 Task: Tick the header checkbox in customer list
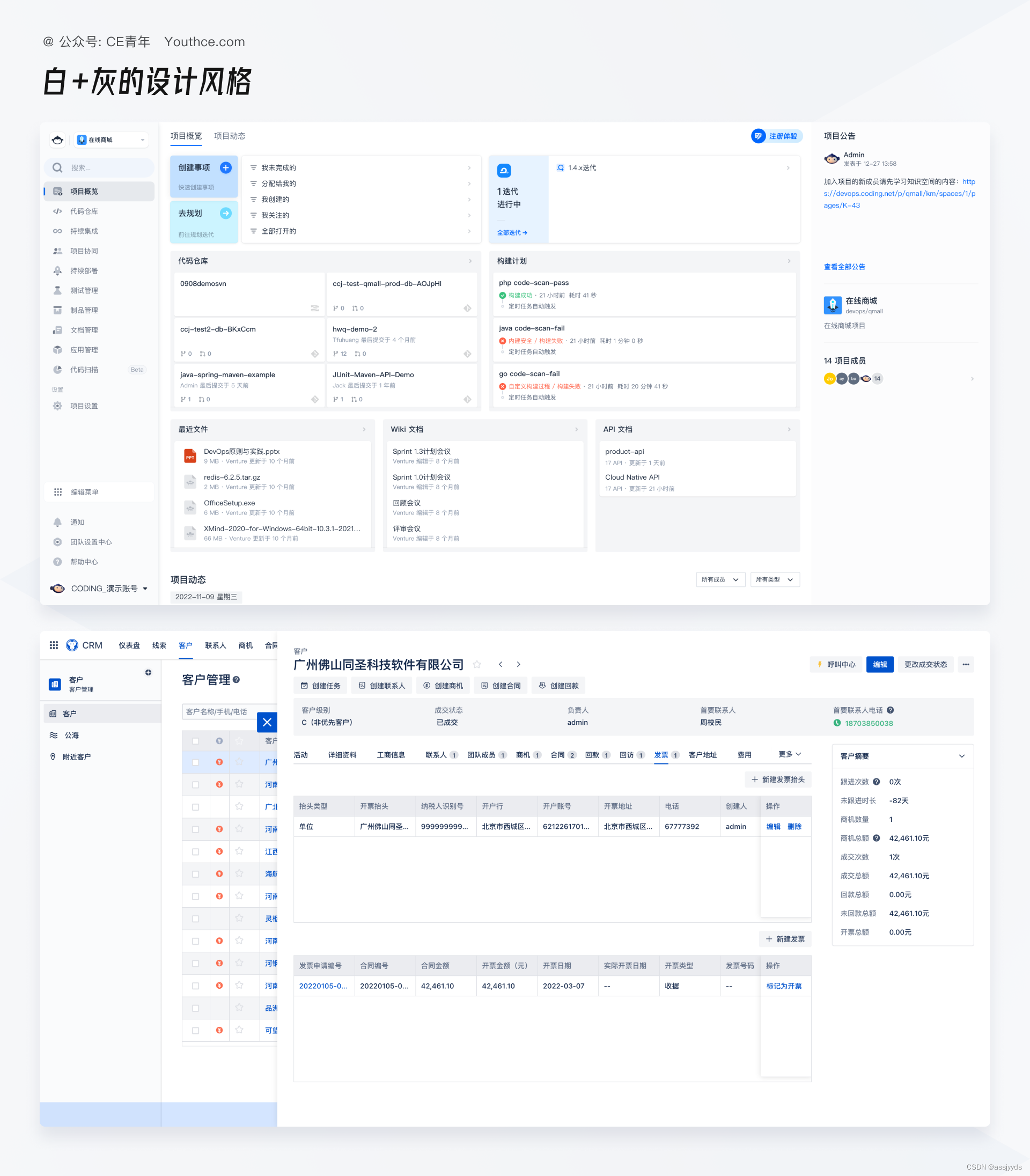[x=195, y=741]
